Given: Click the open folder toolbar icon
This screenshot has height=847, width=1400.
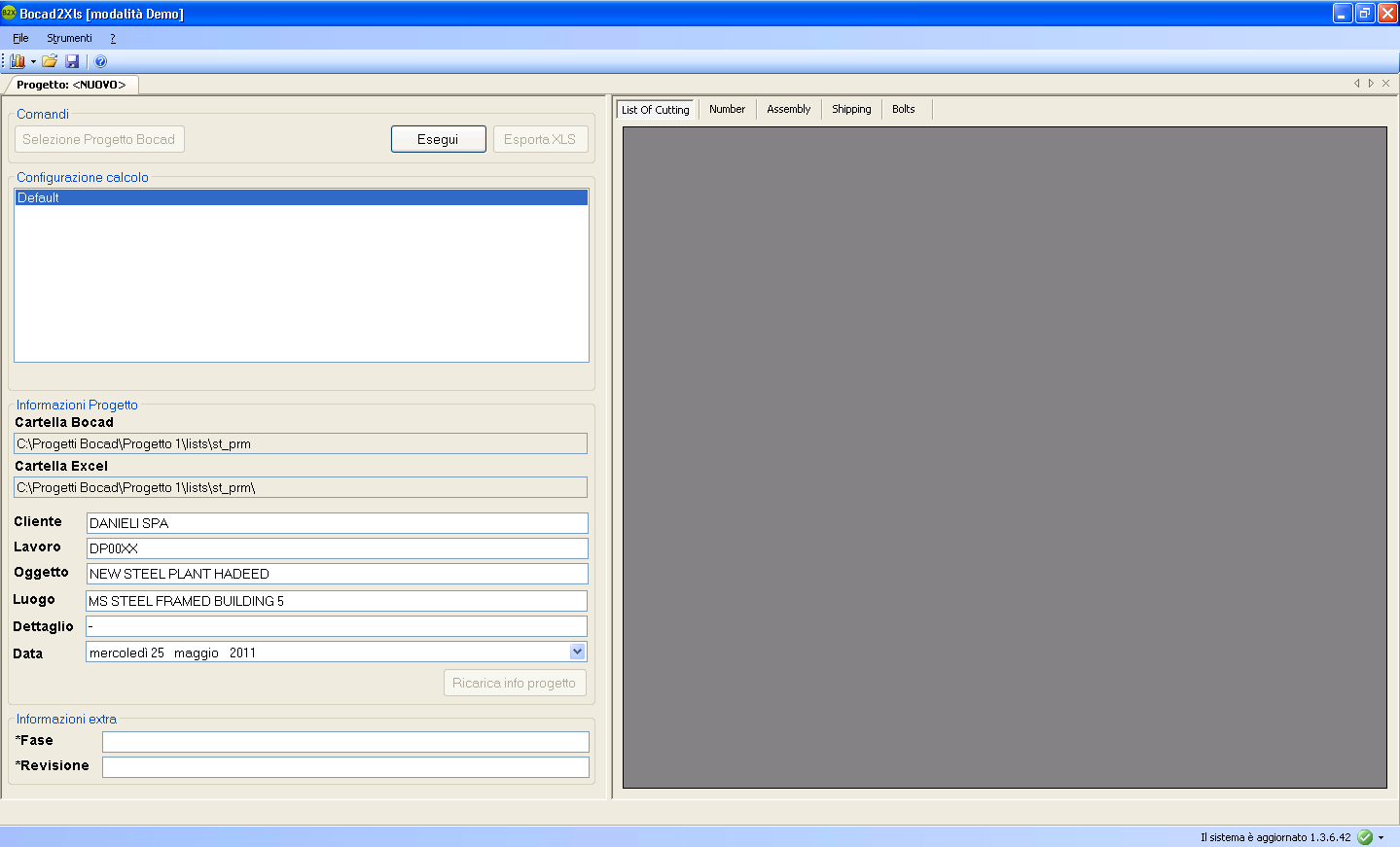Looking at the screenshot, I should (50, 61).
